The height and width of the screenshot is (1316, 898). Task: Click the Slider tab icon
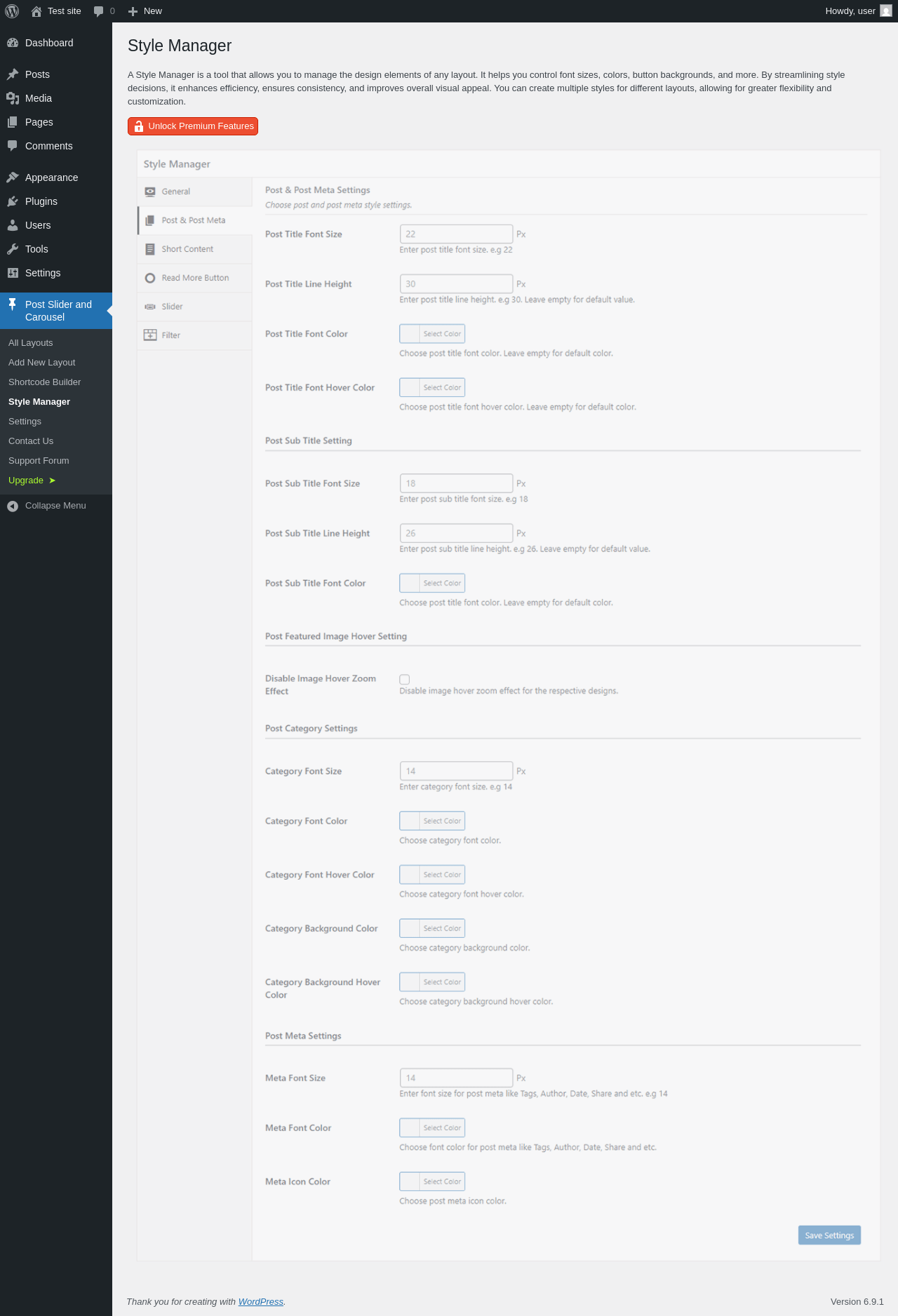150,307
